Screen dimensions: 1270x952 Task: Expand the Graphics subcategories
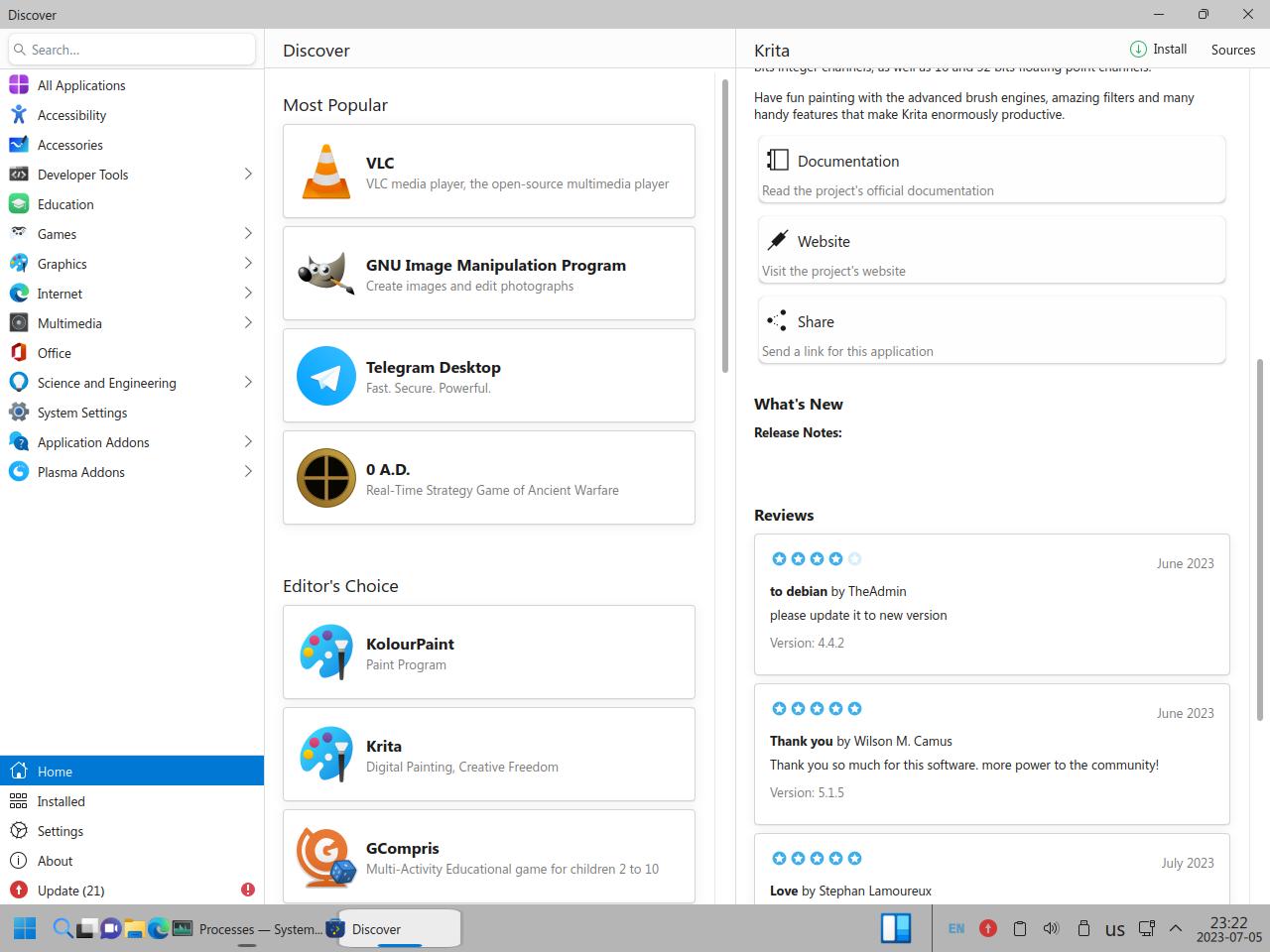pos(248,264)
